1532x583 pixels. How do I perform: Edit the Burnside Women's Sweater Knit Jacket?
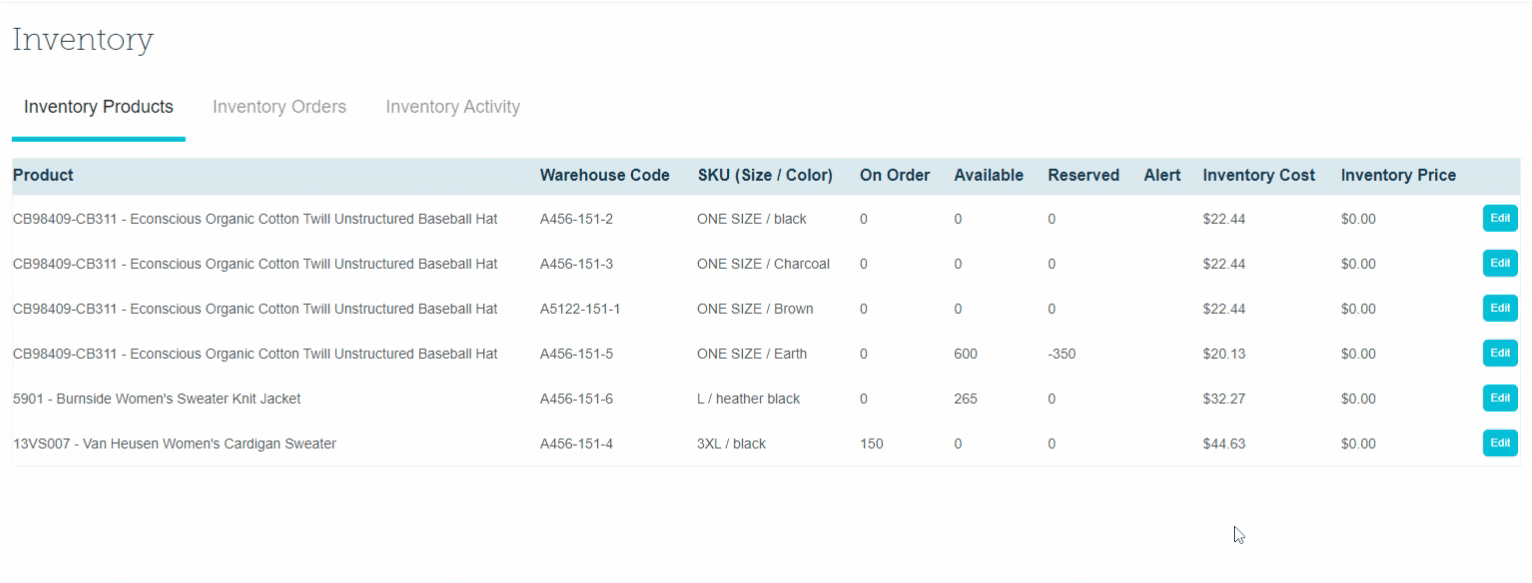click(x=1499, y=398)
